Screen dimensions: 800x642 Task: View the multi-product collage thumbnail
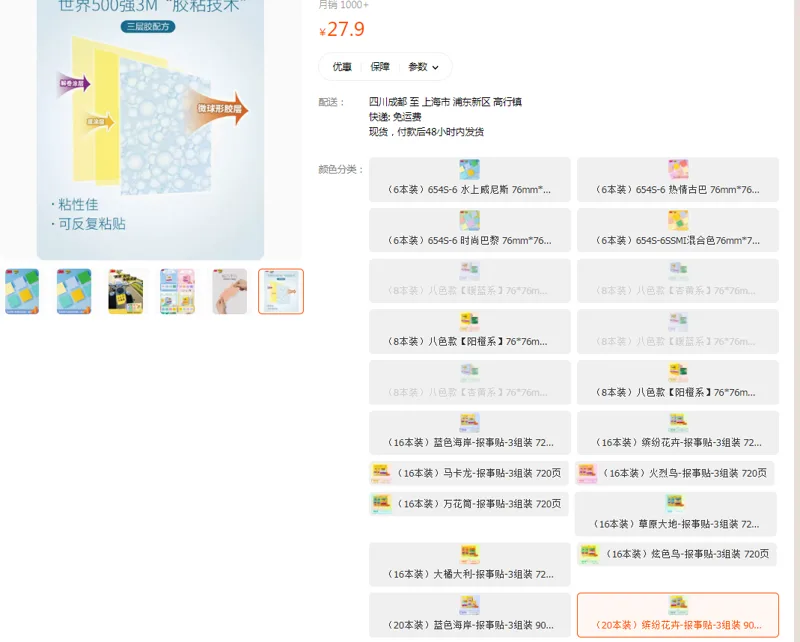[177, 291]
